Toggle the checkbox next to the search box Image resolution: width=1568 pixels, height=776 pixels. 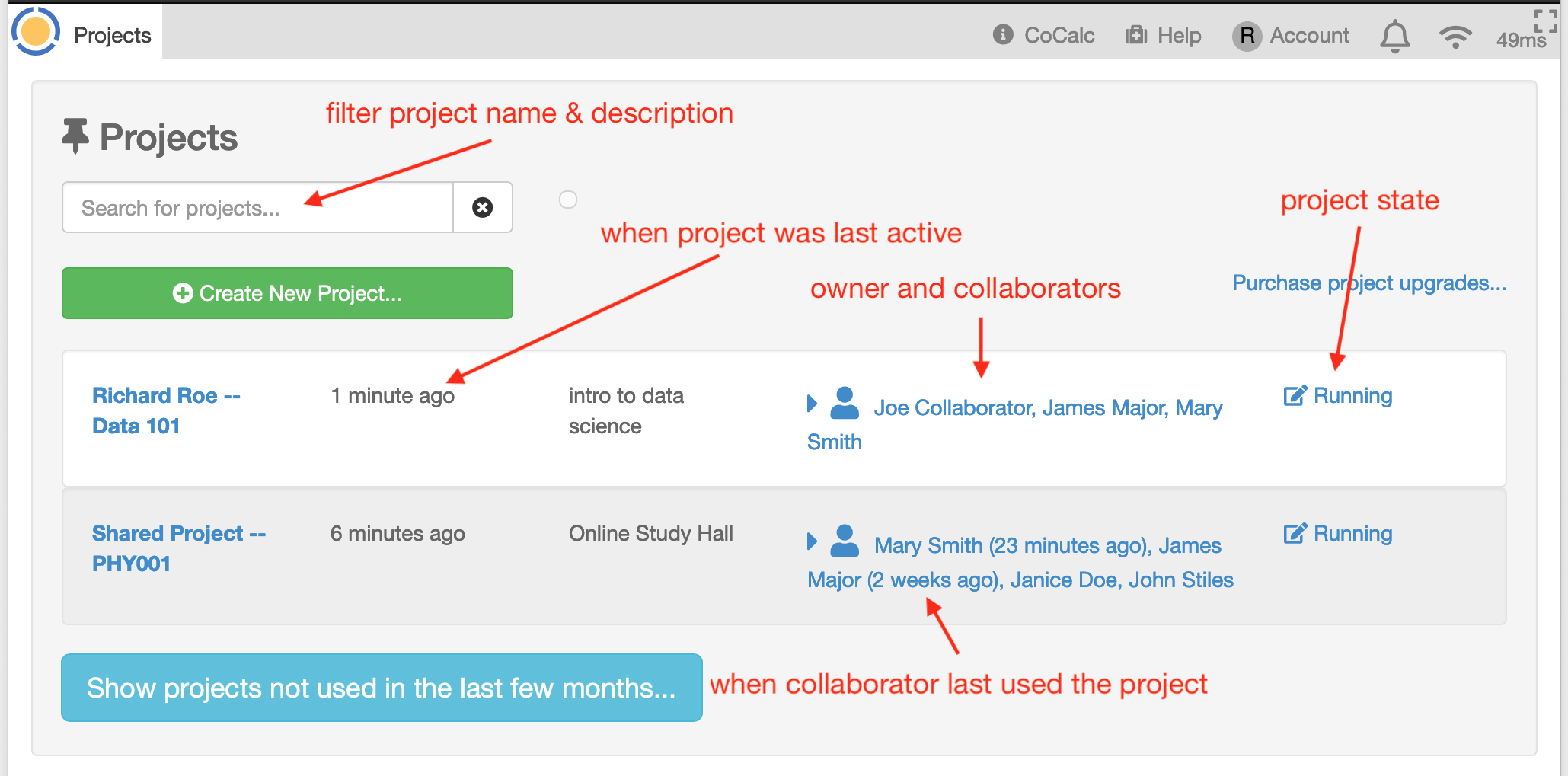click(x=568, y=200)
